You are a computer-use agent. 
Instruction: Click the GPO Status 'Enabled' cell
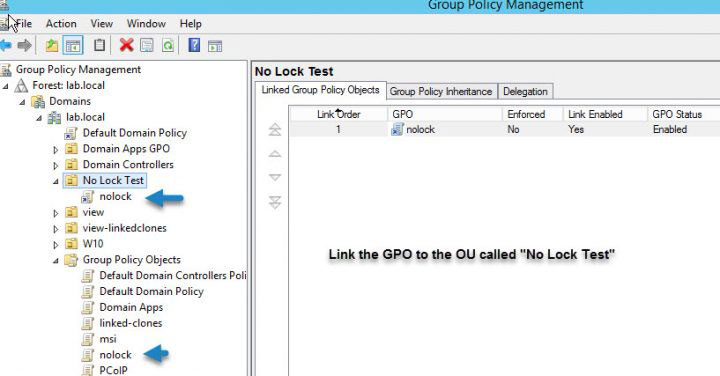[670, 129]
